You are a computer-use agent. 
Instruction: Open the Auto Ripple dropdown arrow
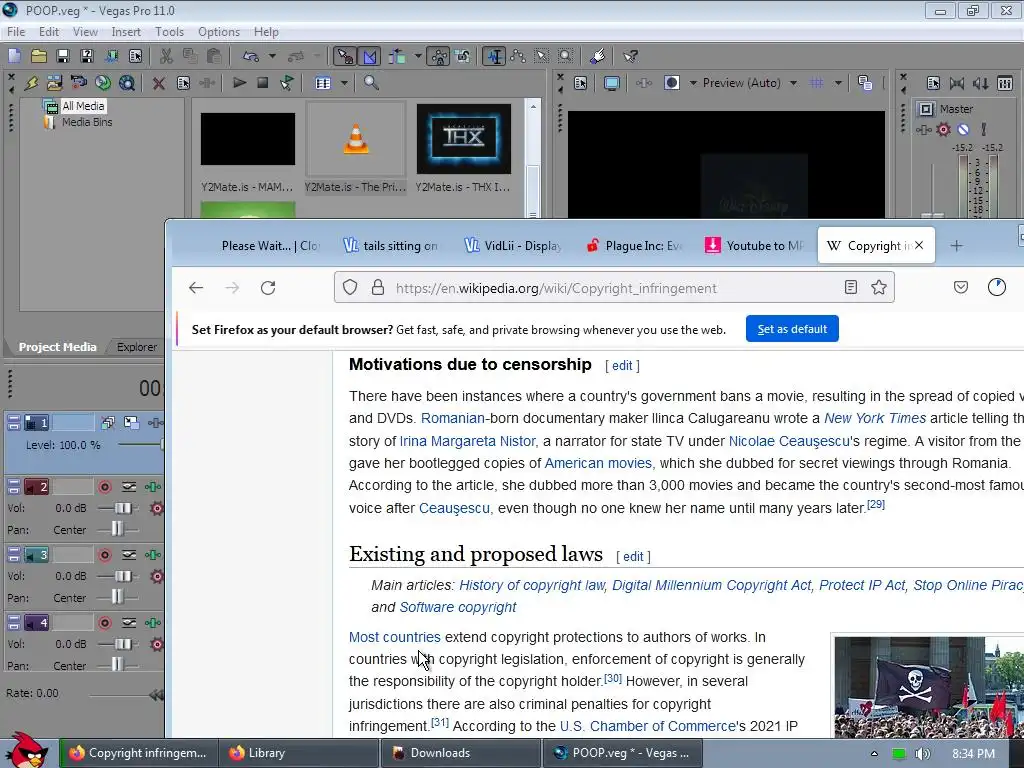(418, 56)
